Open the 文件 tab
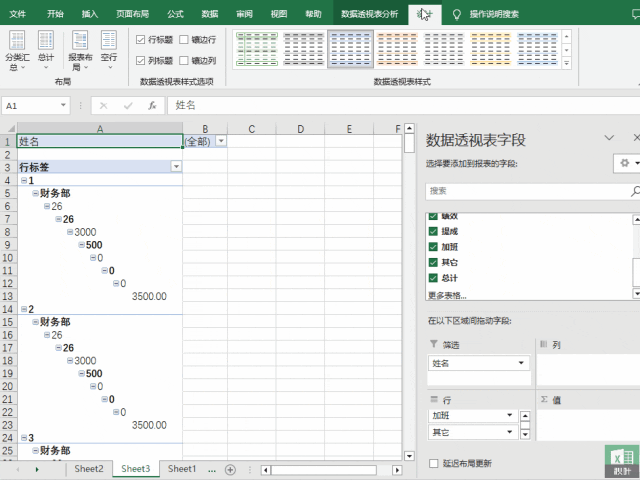Screen dimensions: 640x480 click(17, 14)
